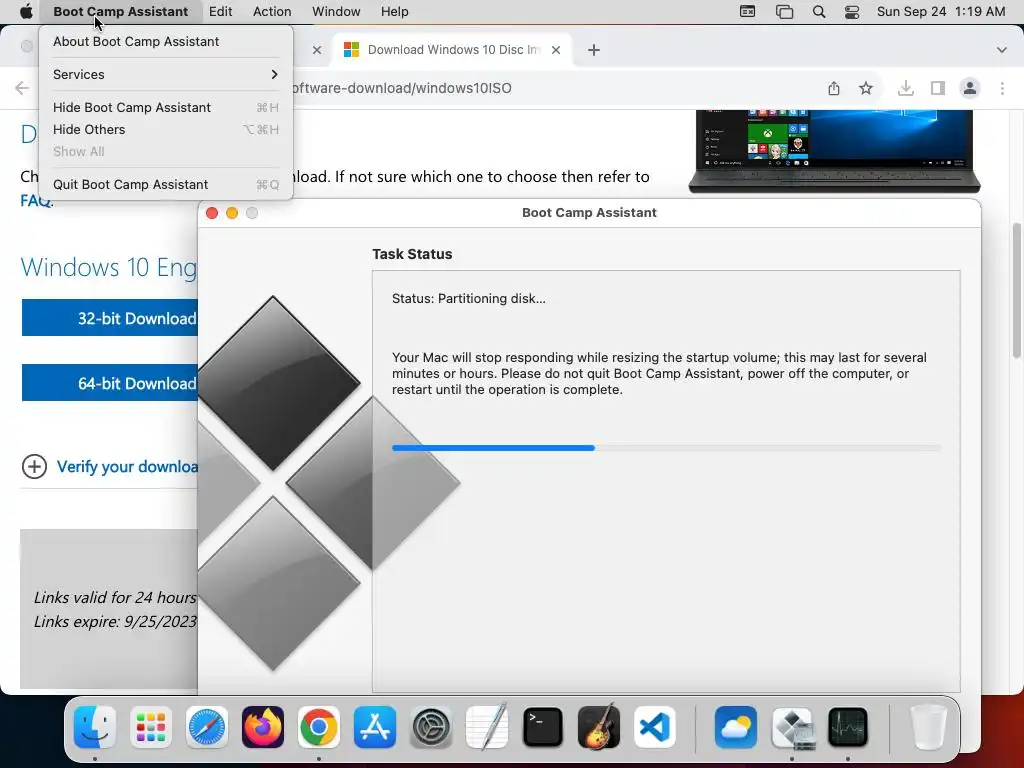Open Spotlight search in menu bar

coord(818,11)
